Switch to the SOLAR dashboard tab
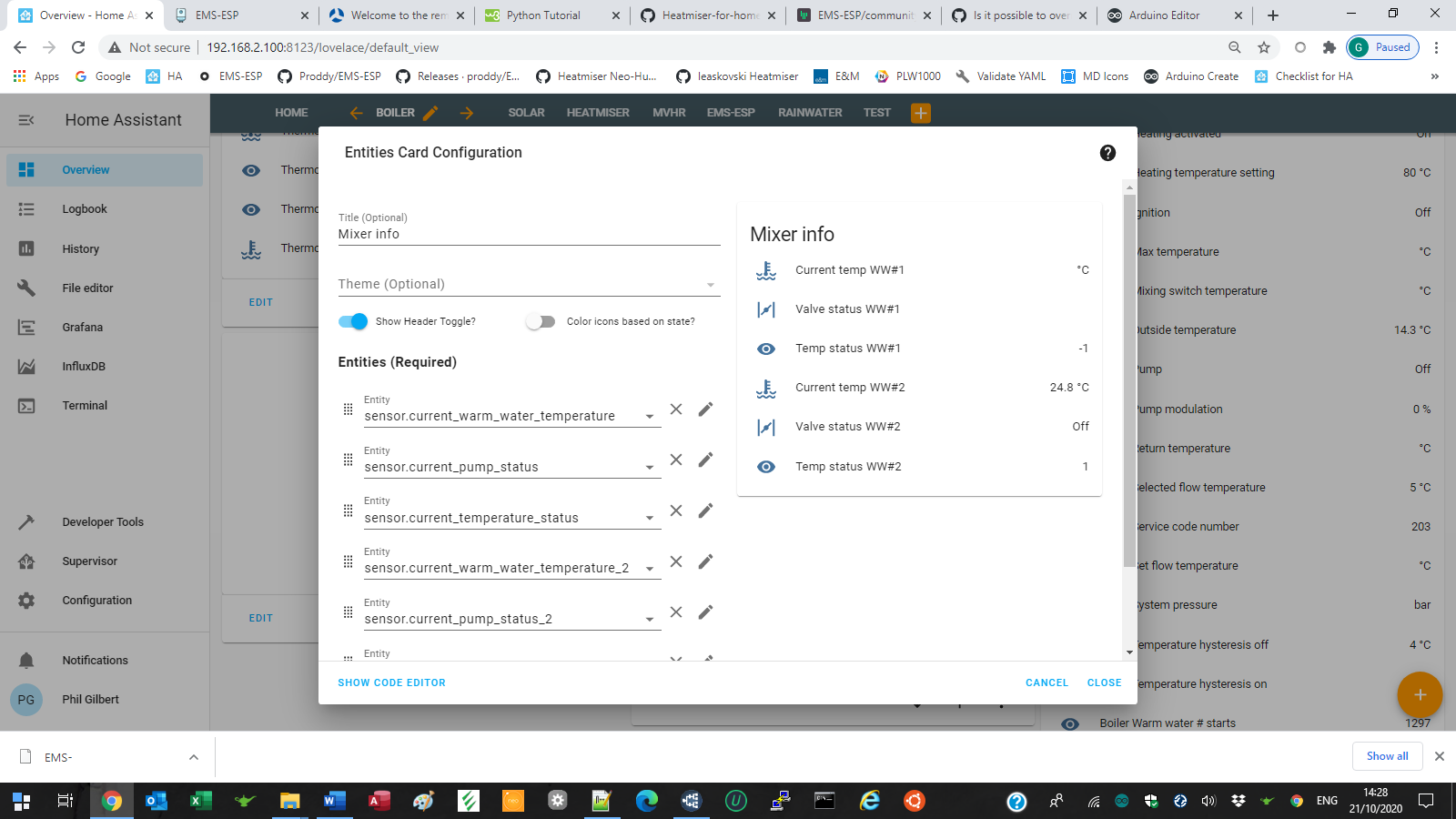1456x819 pixels. click(526, 113)
